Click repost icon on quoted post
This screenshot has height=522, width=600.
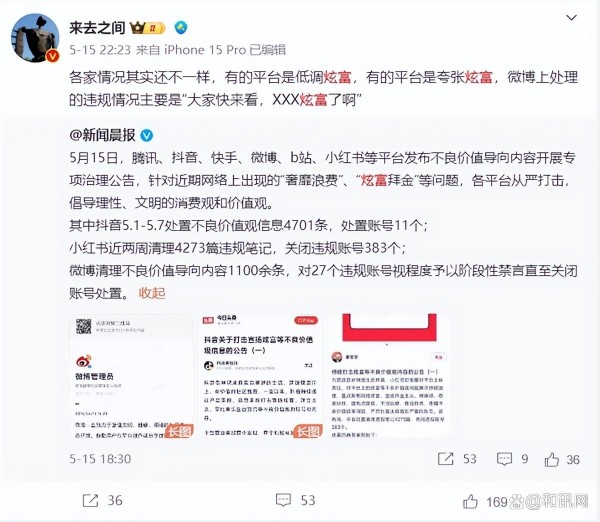coord(445,459)
